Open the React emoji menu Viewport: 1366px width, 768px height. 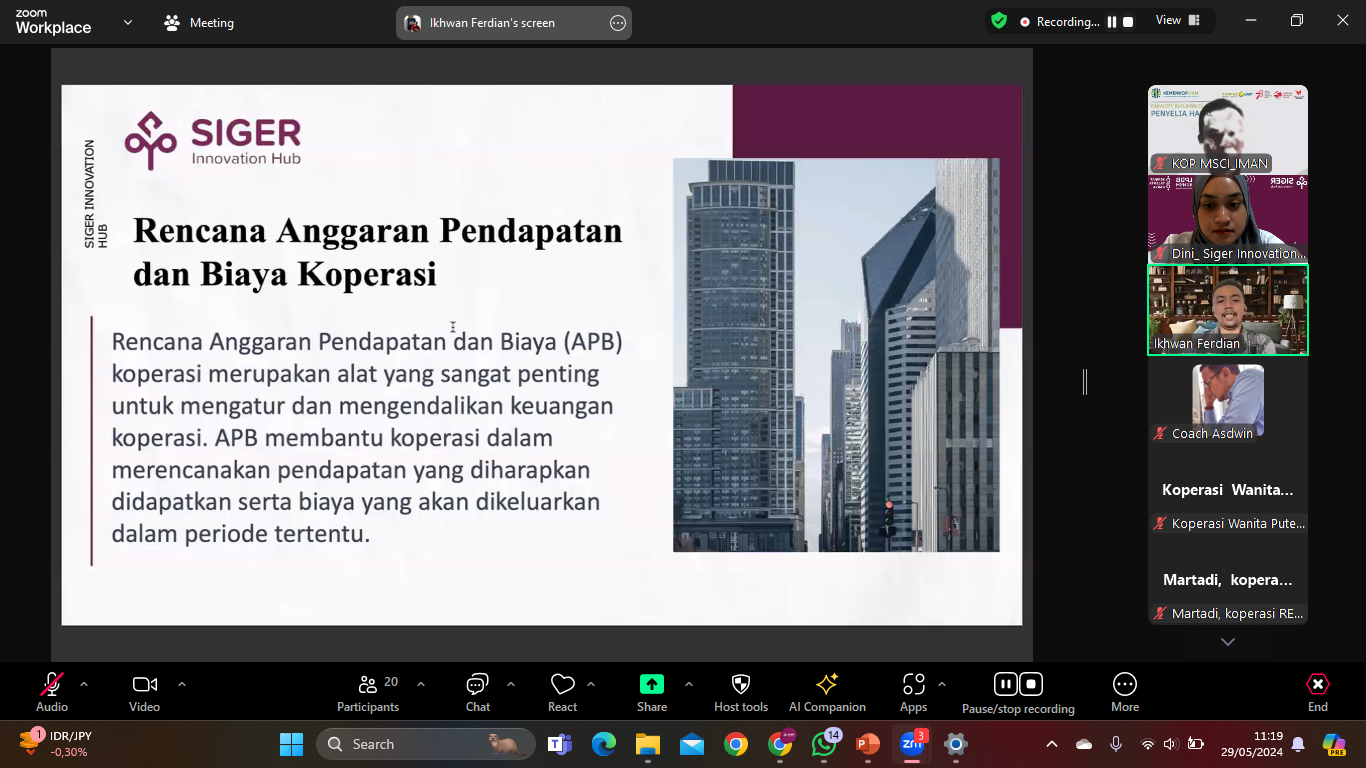[563, 692]
